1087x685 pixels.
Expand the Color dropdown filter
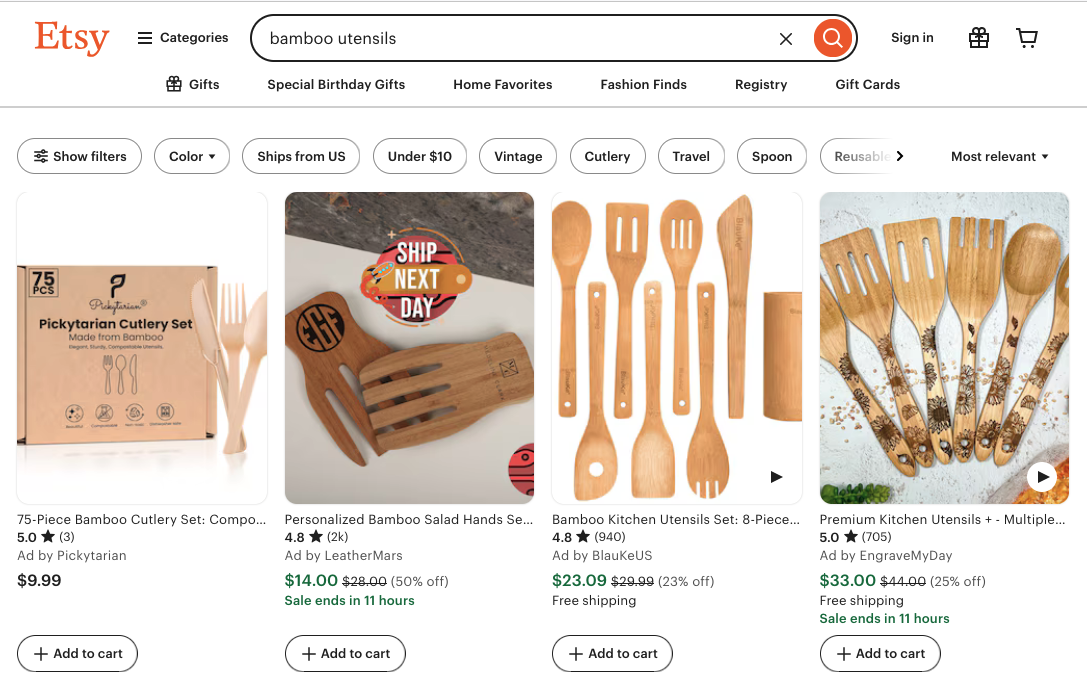click(192, 156)
